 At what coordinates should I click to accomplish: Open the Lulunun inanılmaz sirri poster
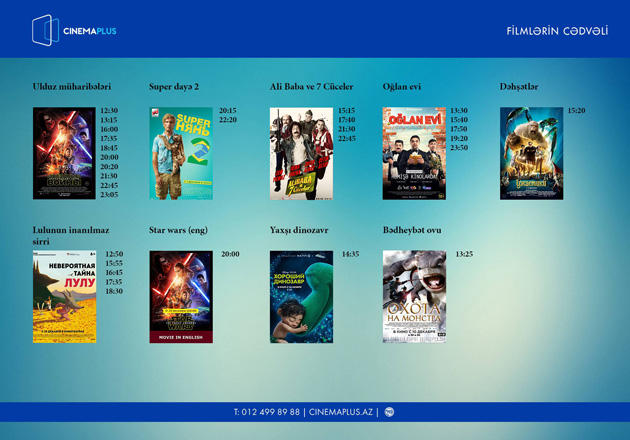[x=64, y=297]
